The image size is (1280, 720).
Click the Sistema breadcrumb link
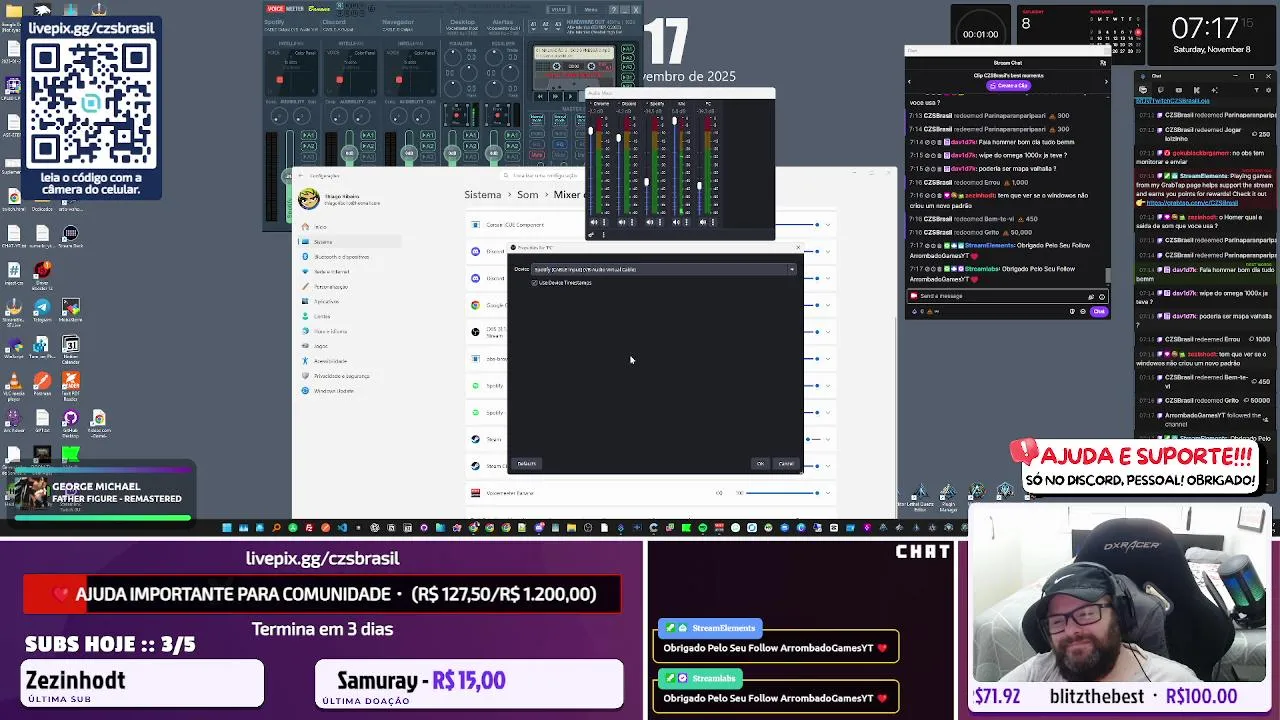483,195
